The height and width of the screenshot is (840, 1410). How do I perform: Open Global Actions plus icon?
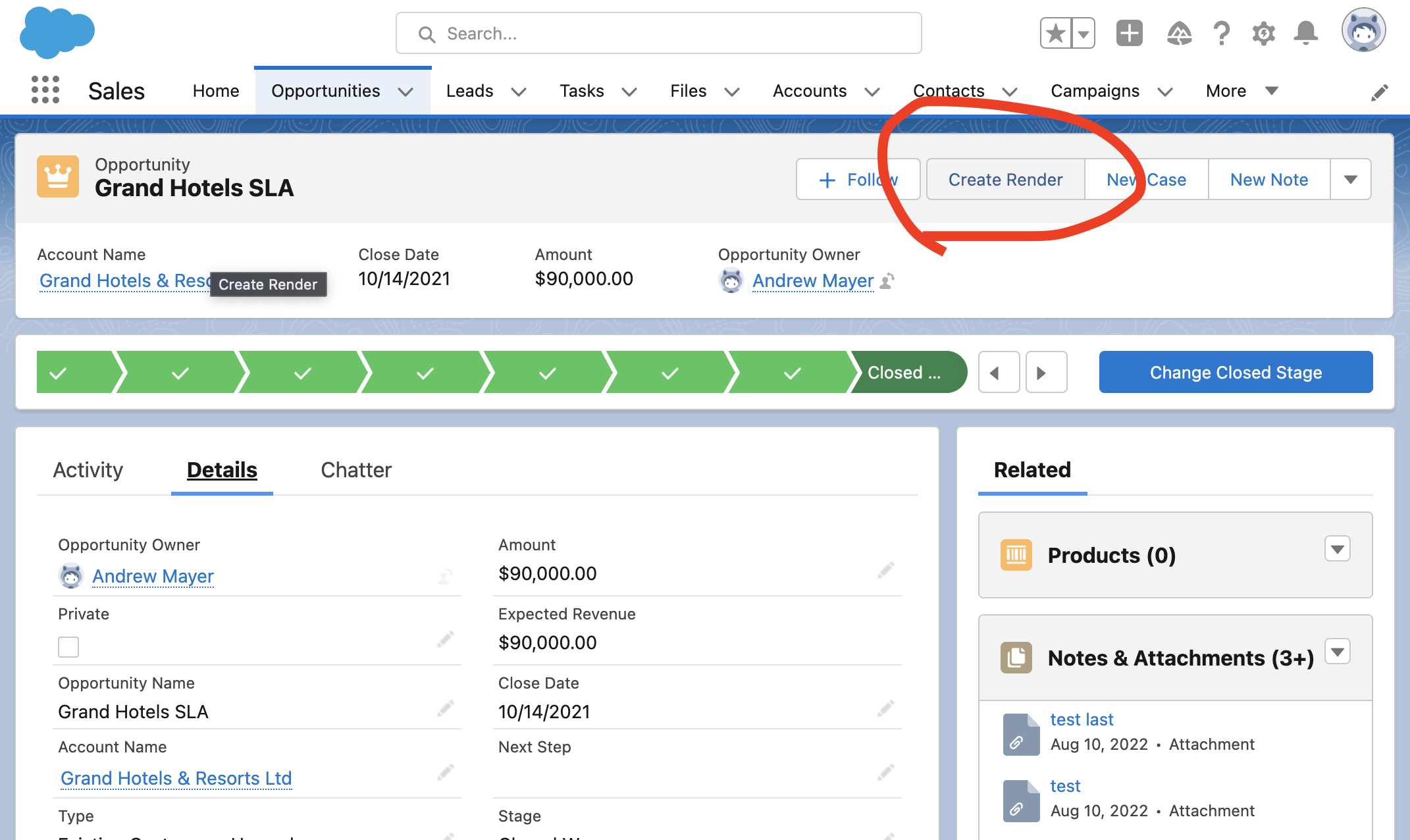click(1130, 33)
